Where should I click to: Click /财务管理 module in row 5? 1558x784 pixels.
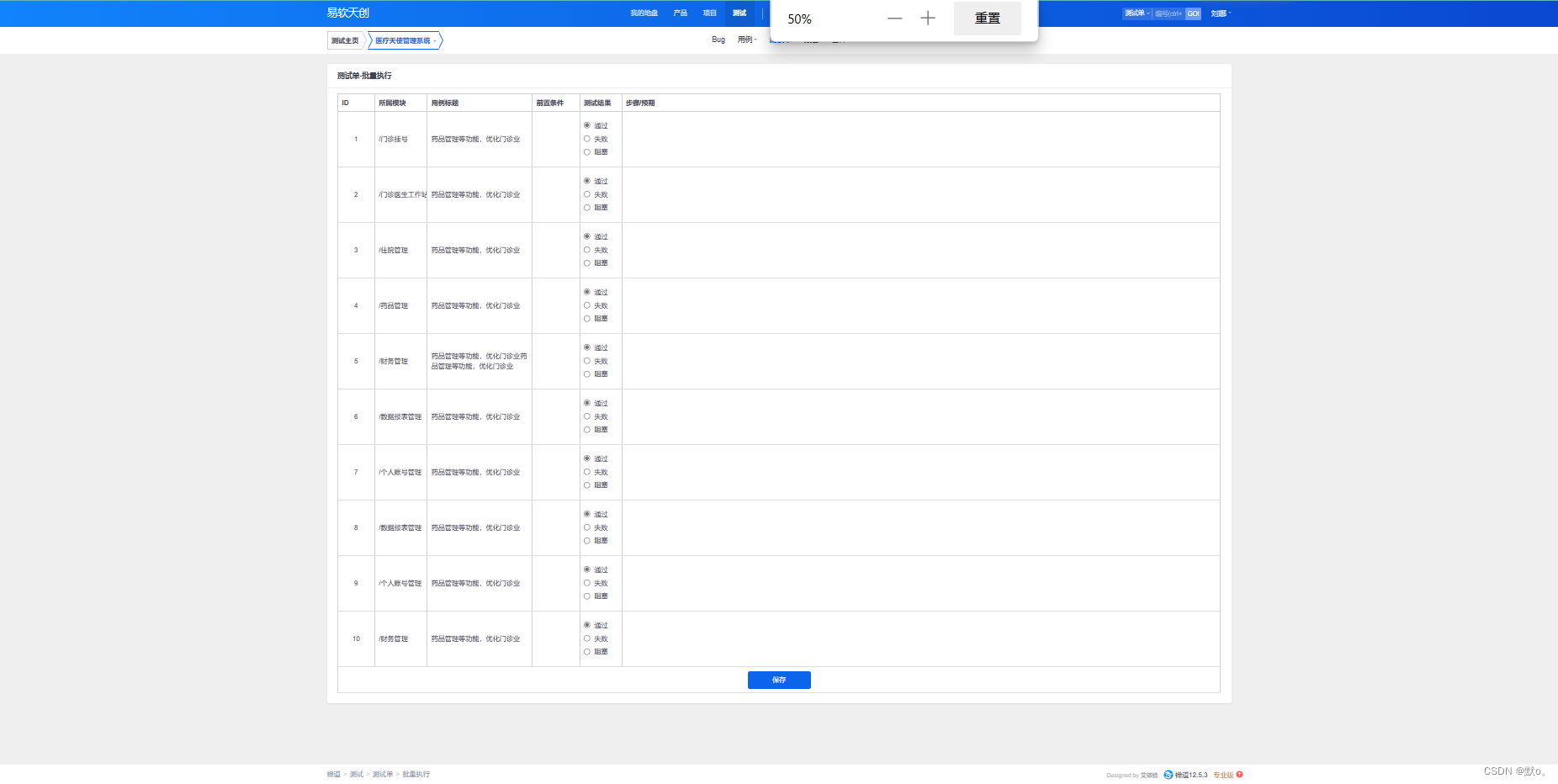click(x=393, y=361)
